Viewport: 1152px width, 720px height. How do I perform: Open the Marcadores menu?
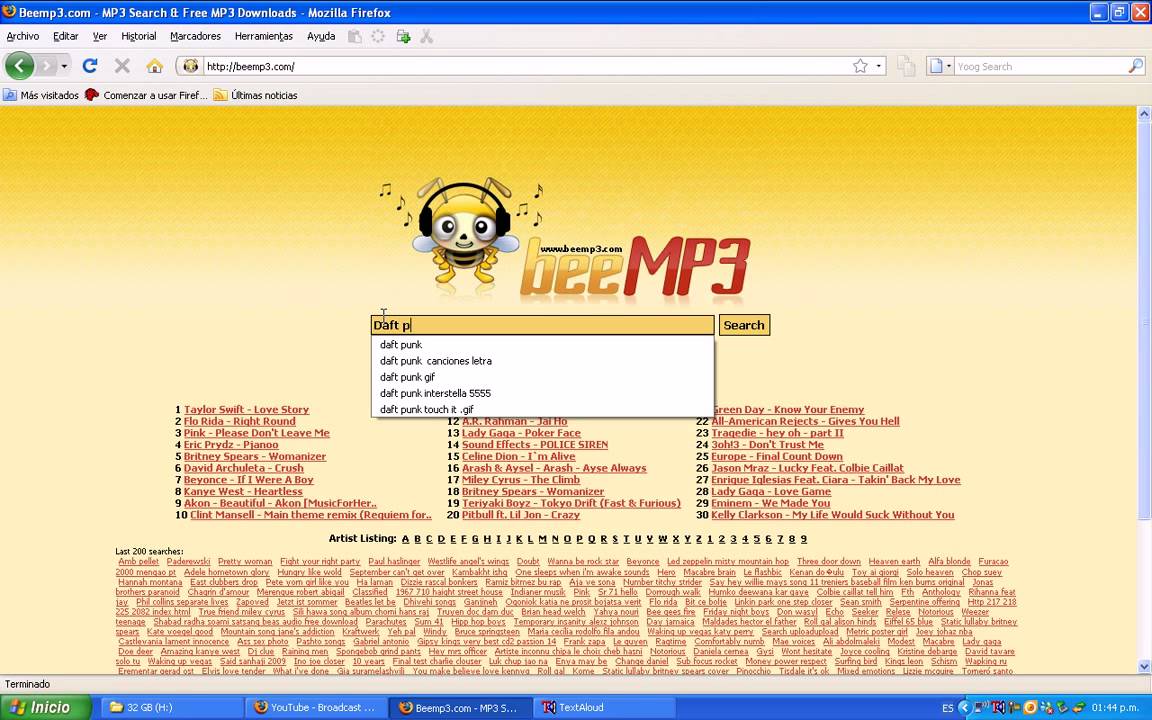pyautogui.click(x=195, y=36)
